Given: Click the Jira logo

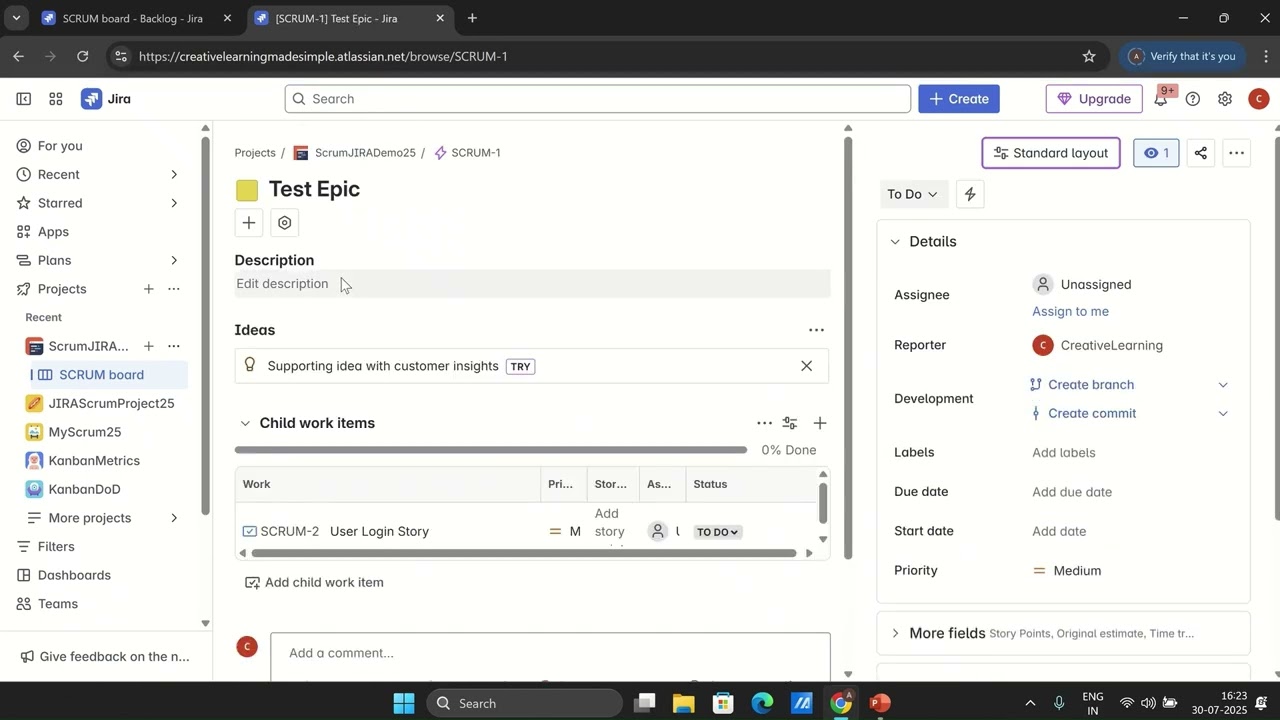Looking at the screenshot, I should 106,99.
